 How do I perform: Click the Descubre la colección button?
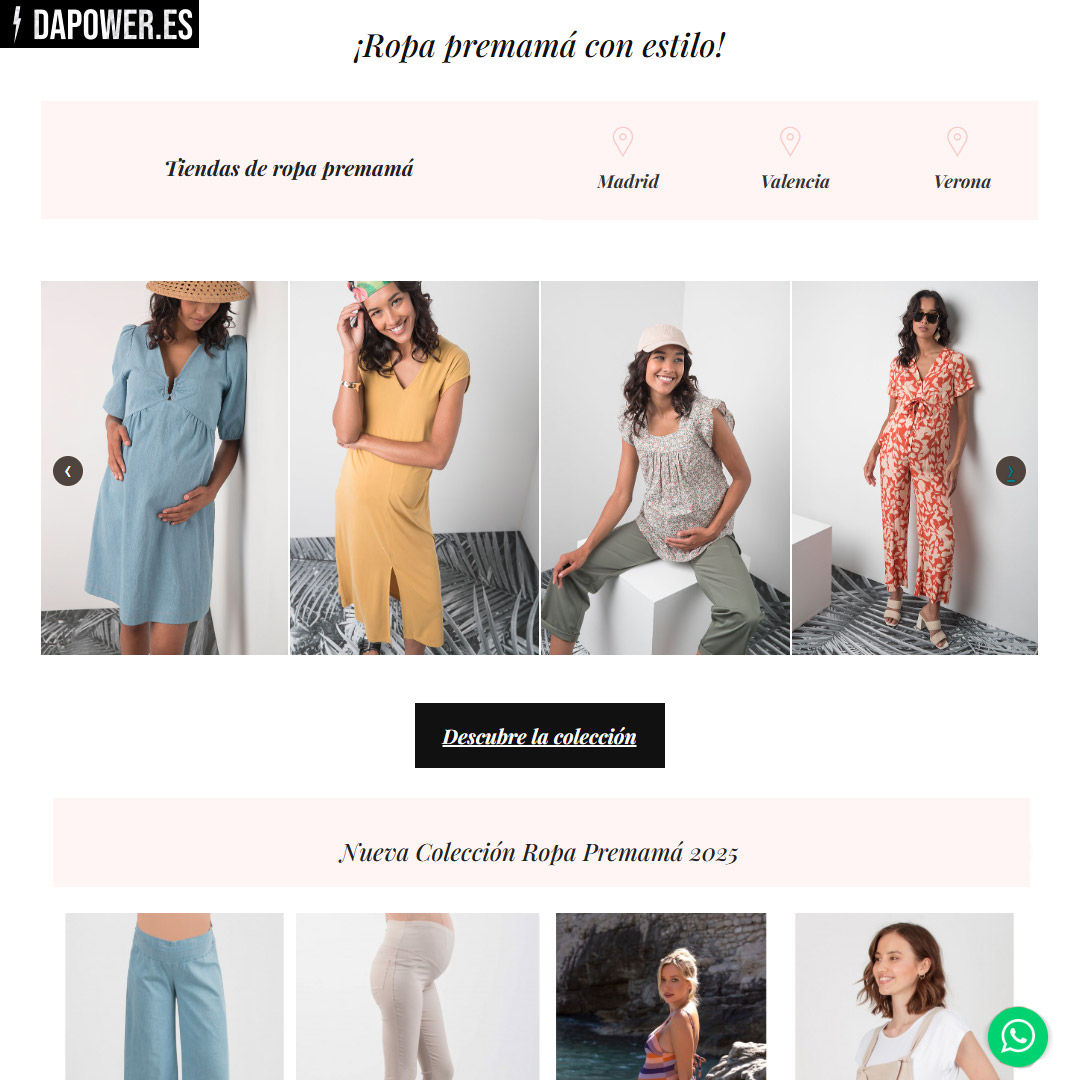click(539, 736)
